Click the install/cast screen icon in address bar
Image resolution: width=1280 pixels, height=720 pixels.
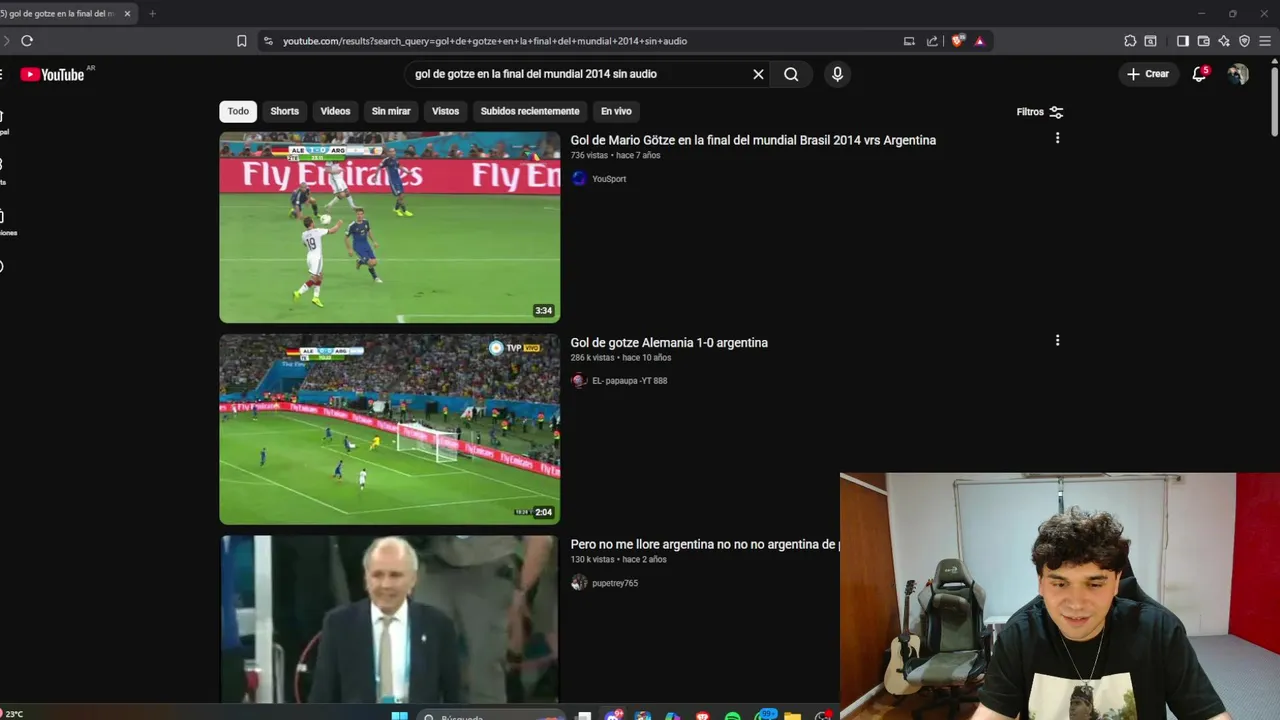point(909,41)
